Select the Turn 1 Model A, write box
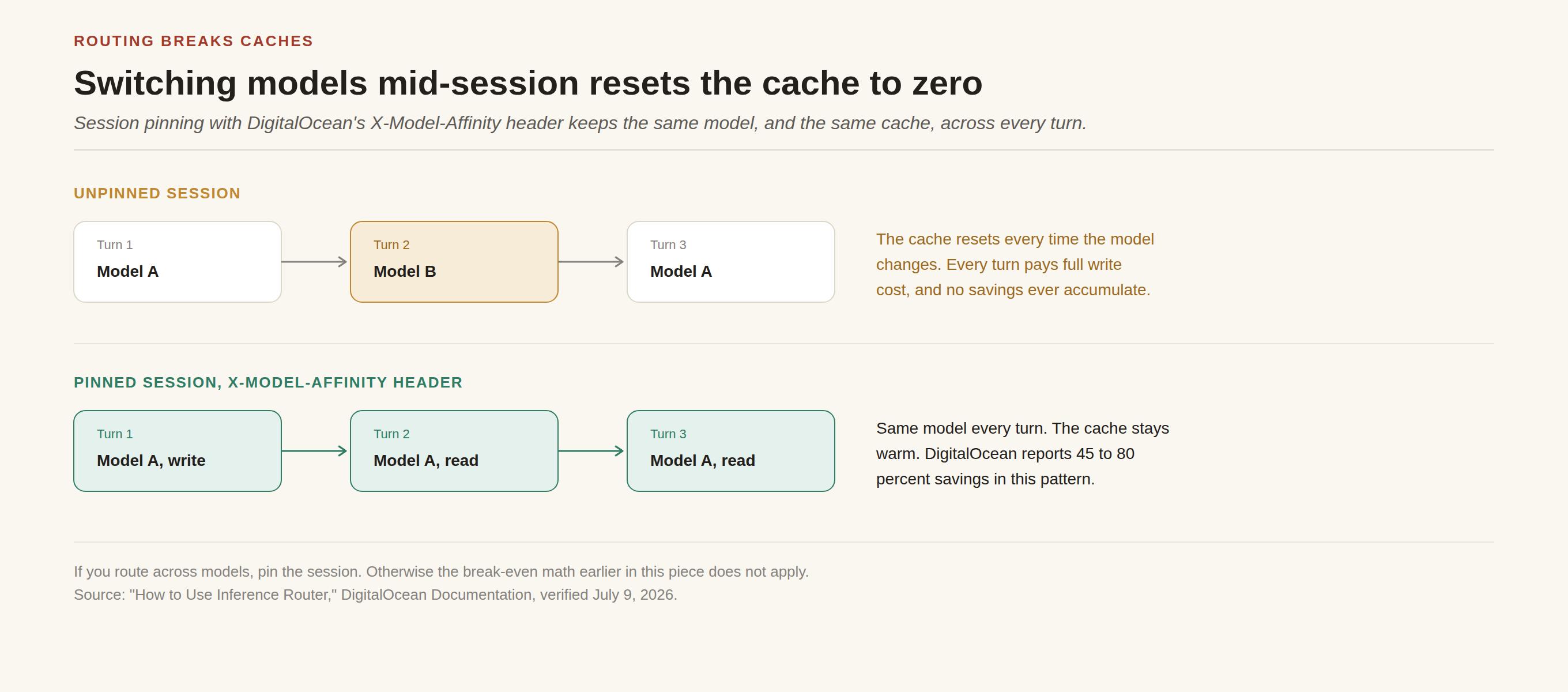This screenshot has height=692, width=1568. pyautogui.click(x=177, y=451)
